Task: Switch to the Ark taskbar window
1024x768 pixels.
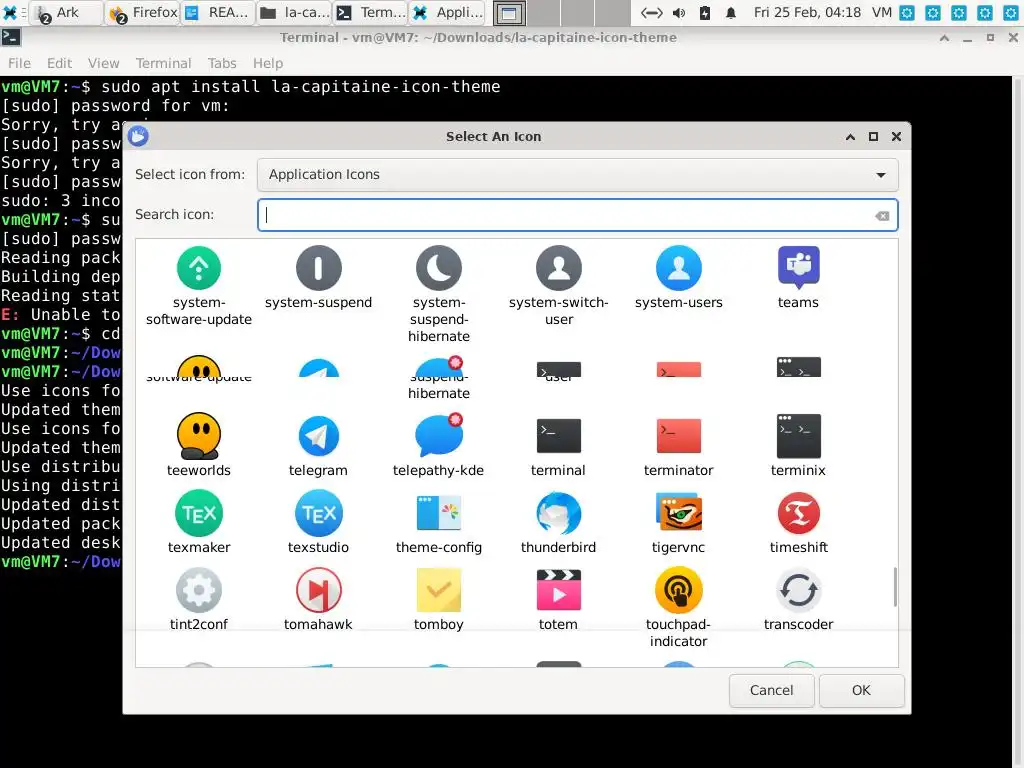Action: pos(67,12)
